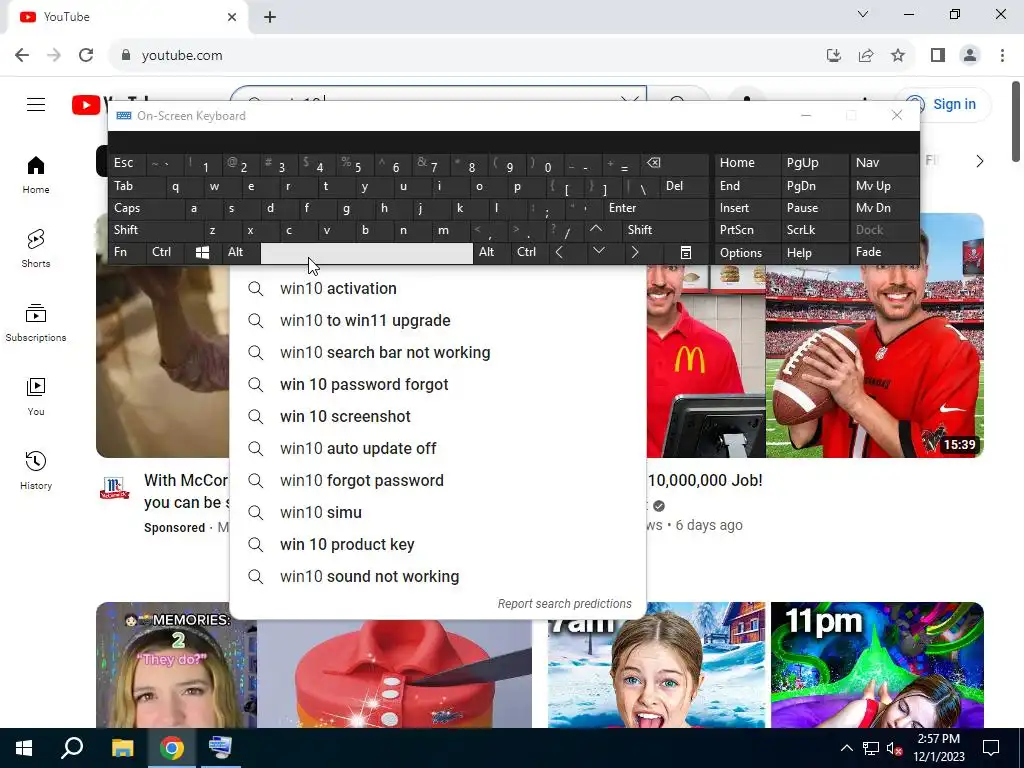Expand the hidden system tray icons
This screenshot has height=768, width=1024.
(846, 748)
